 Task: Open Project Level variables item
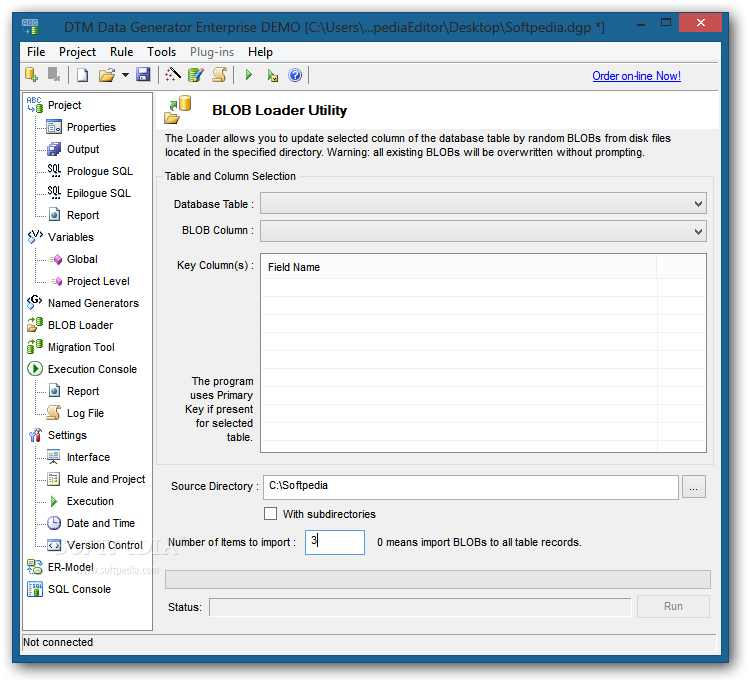tap(98, 281)
